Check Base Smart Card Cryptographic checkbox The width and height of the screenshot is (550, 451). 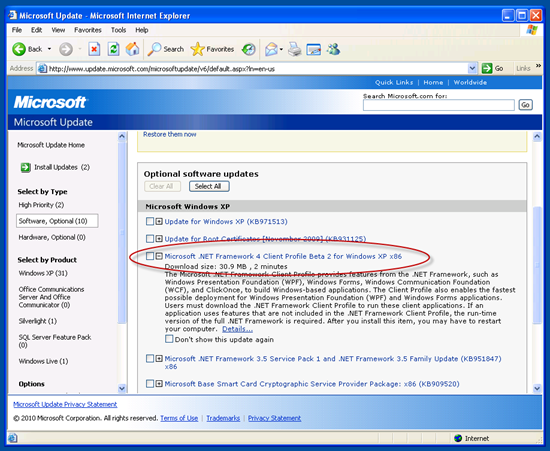pyautogui.click(x=150, y=383)
